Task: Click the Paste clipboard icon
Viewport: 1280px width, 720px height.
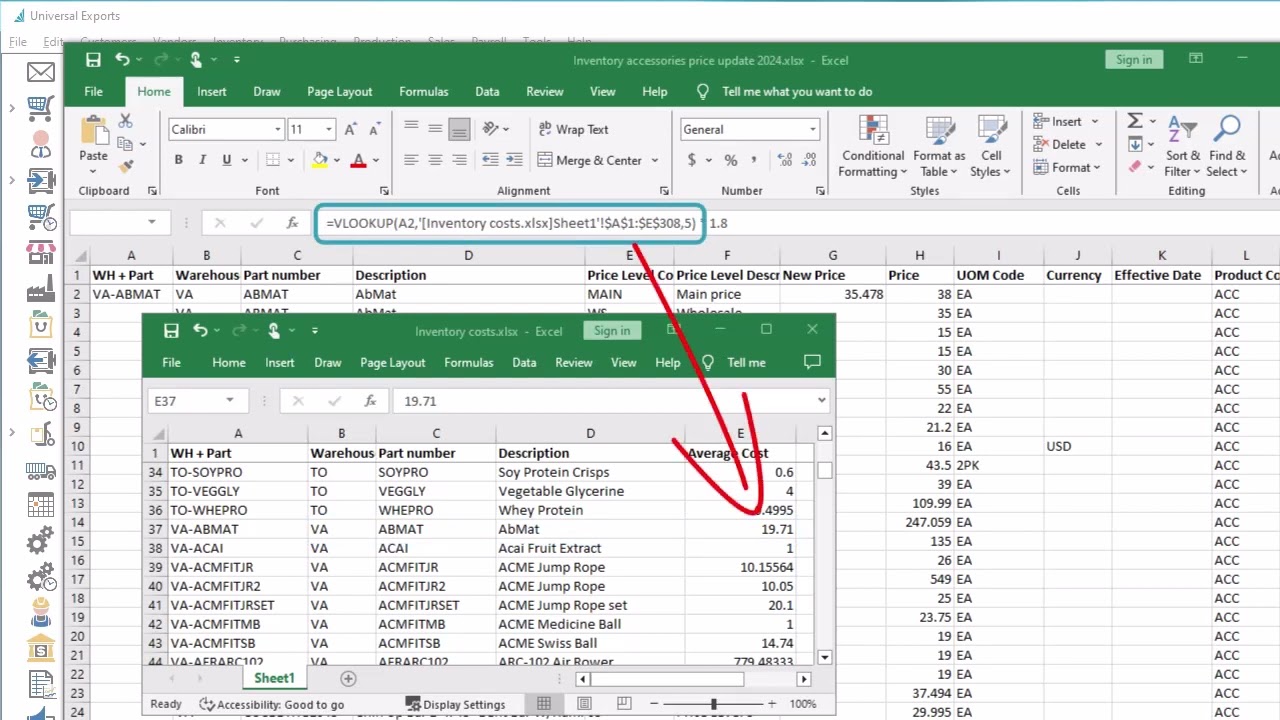Action: tap(94, 130)
